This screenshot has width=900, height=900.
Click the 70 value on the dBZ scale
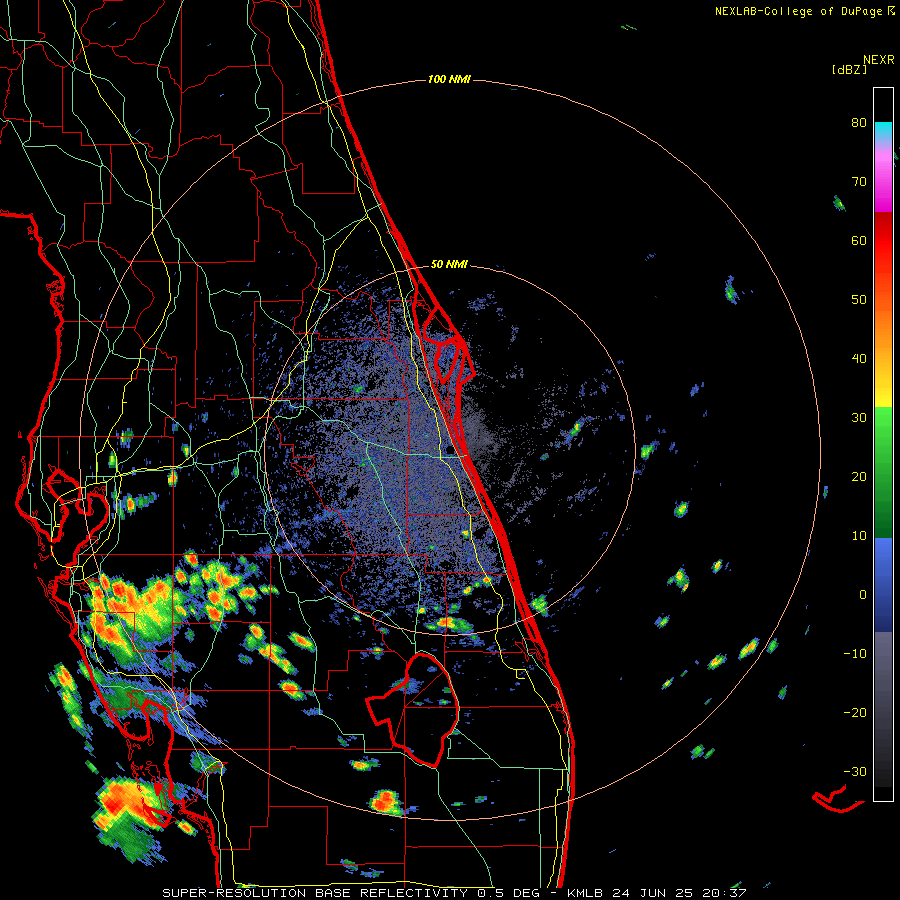pos(859,181)
